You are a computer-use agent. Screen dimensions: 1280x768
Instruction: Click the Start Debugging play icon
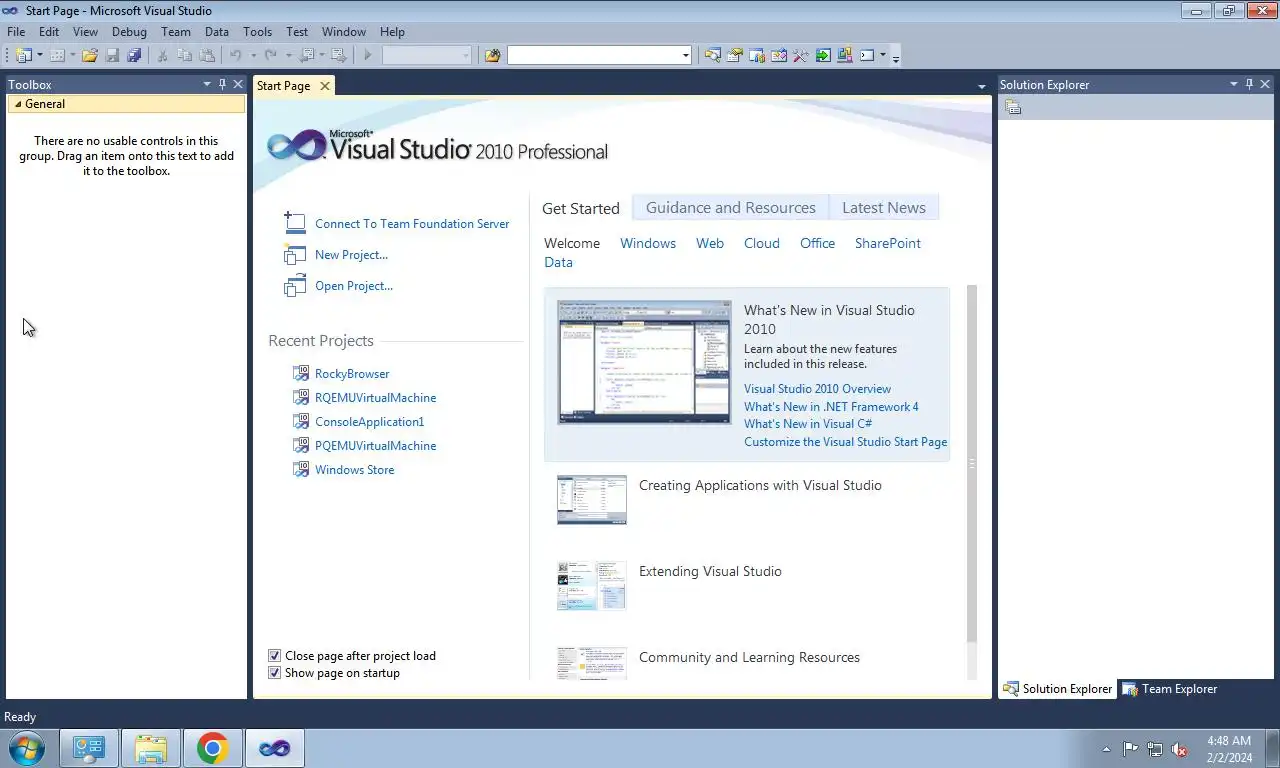(368, 55)
